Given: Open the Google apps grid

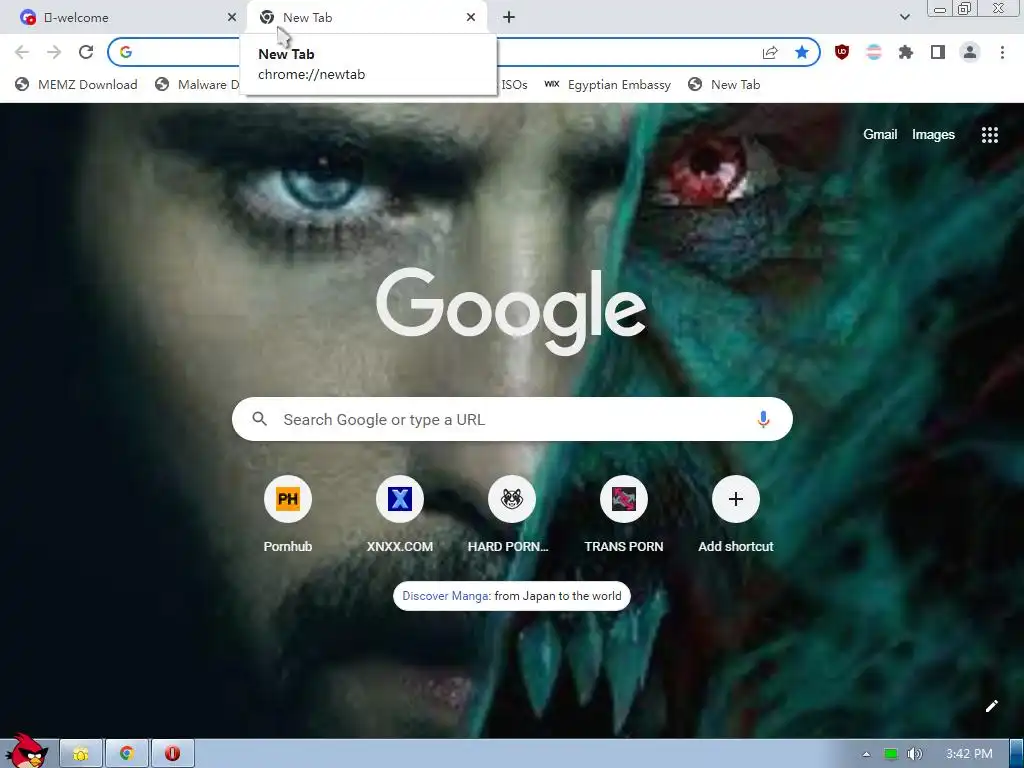Looking at the screenshot, I should (989, 135).
